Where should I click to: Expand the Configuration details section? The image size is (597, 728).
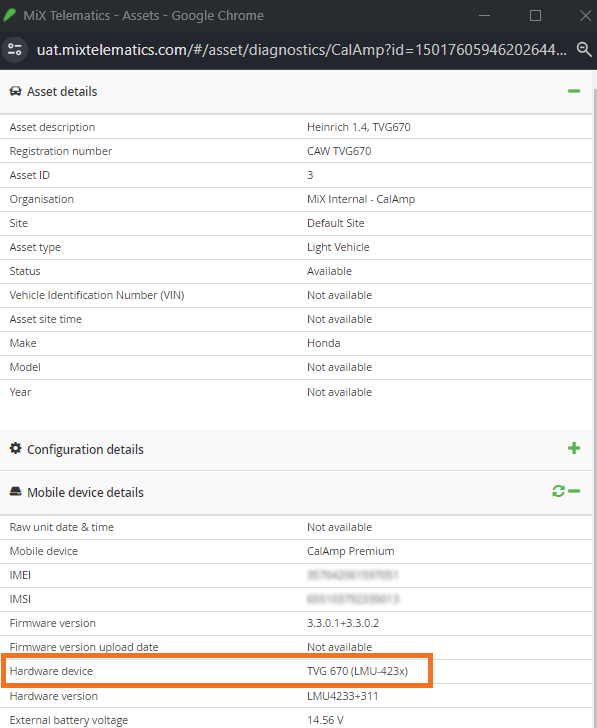click(574, 448)
